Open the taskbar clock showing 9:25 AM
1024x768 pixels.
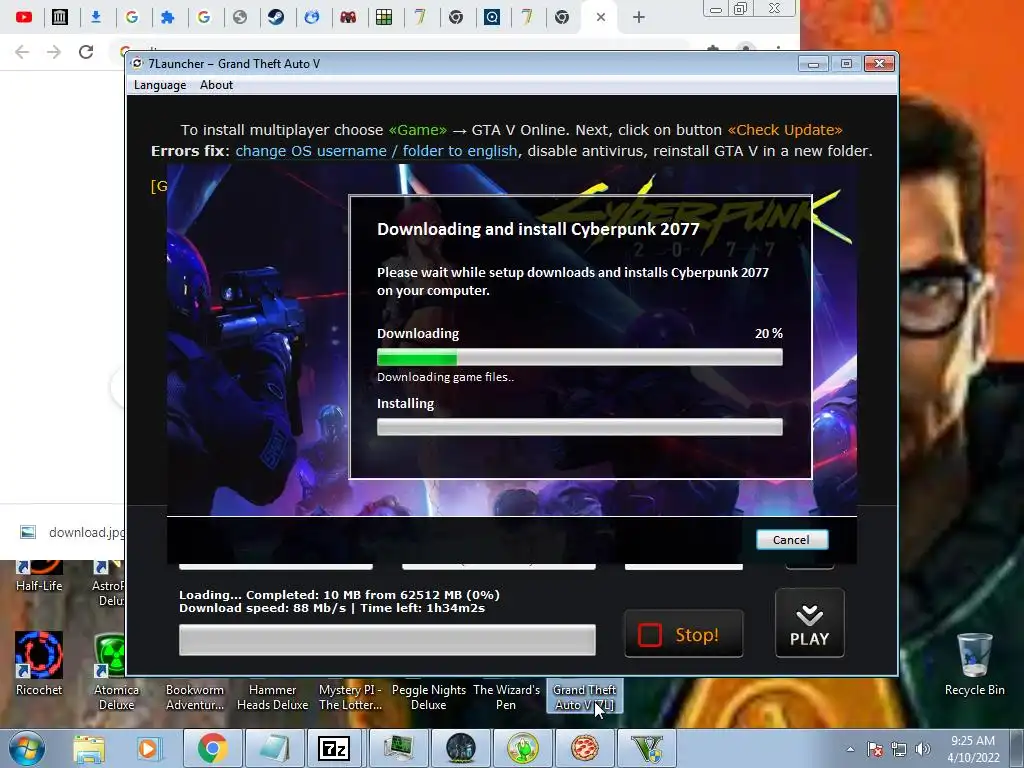973,749
